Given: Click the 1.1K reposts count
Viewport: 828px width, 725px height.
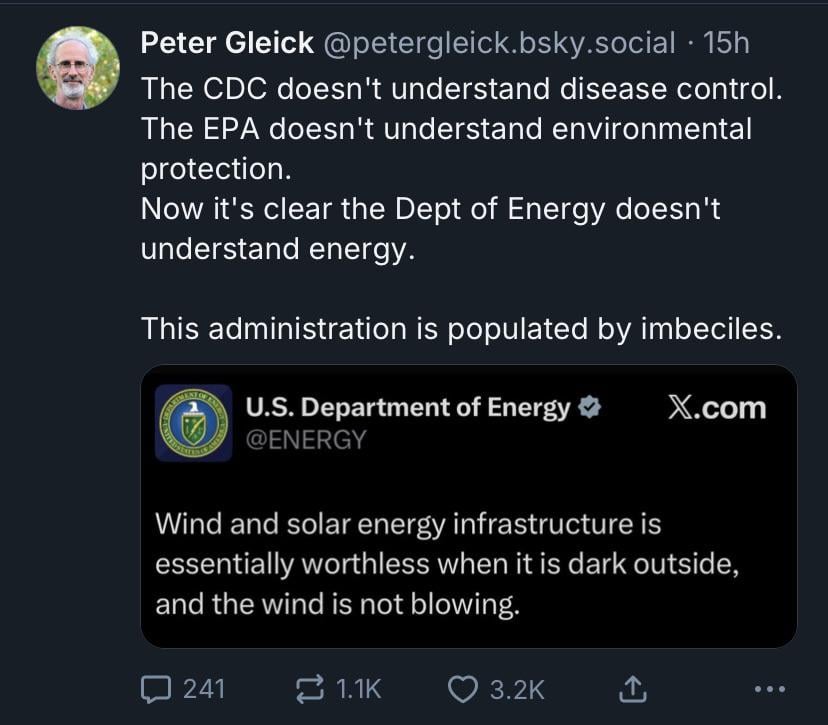Looking at the screenshot, I should point(359,690).
